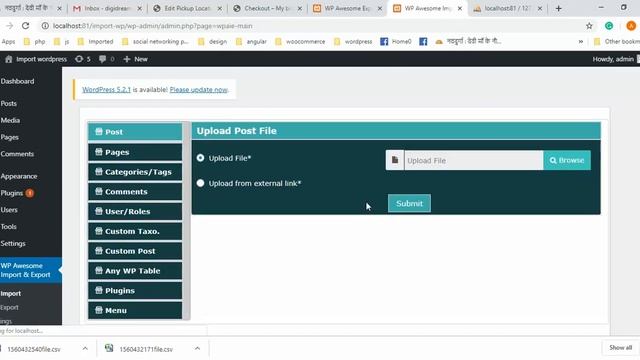
Task: Choose the Custom Post tab
Action: 135,251
